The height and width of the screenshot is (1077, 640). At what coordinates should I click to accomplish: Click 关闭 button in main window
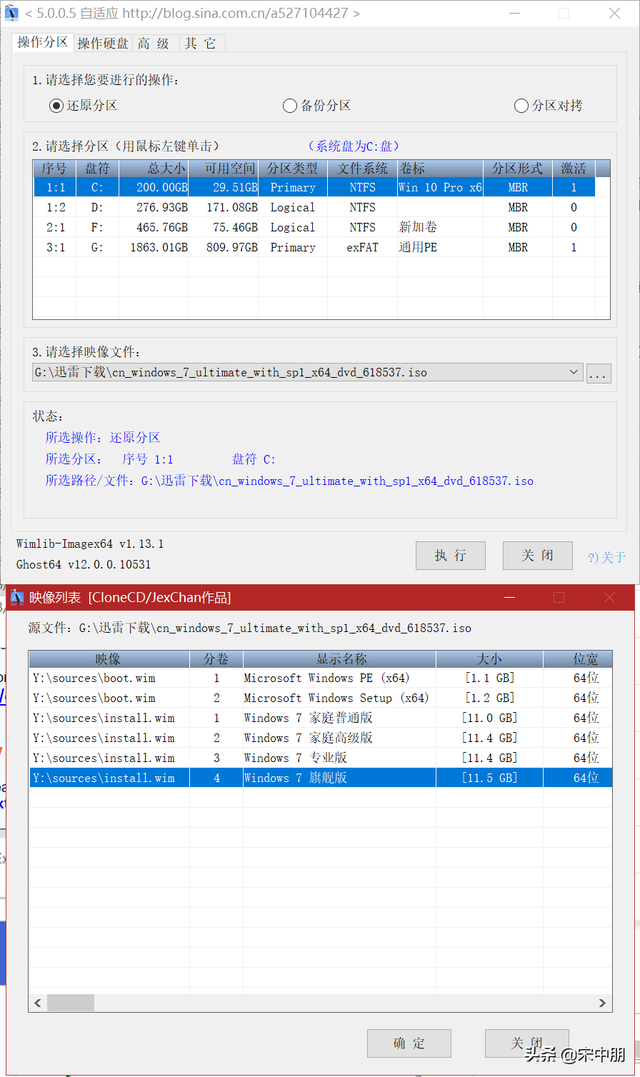tap(538, 556)
